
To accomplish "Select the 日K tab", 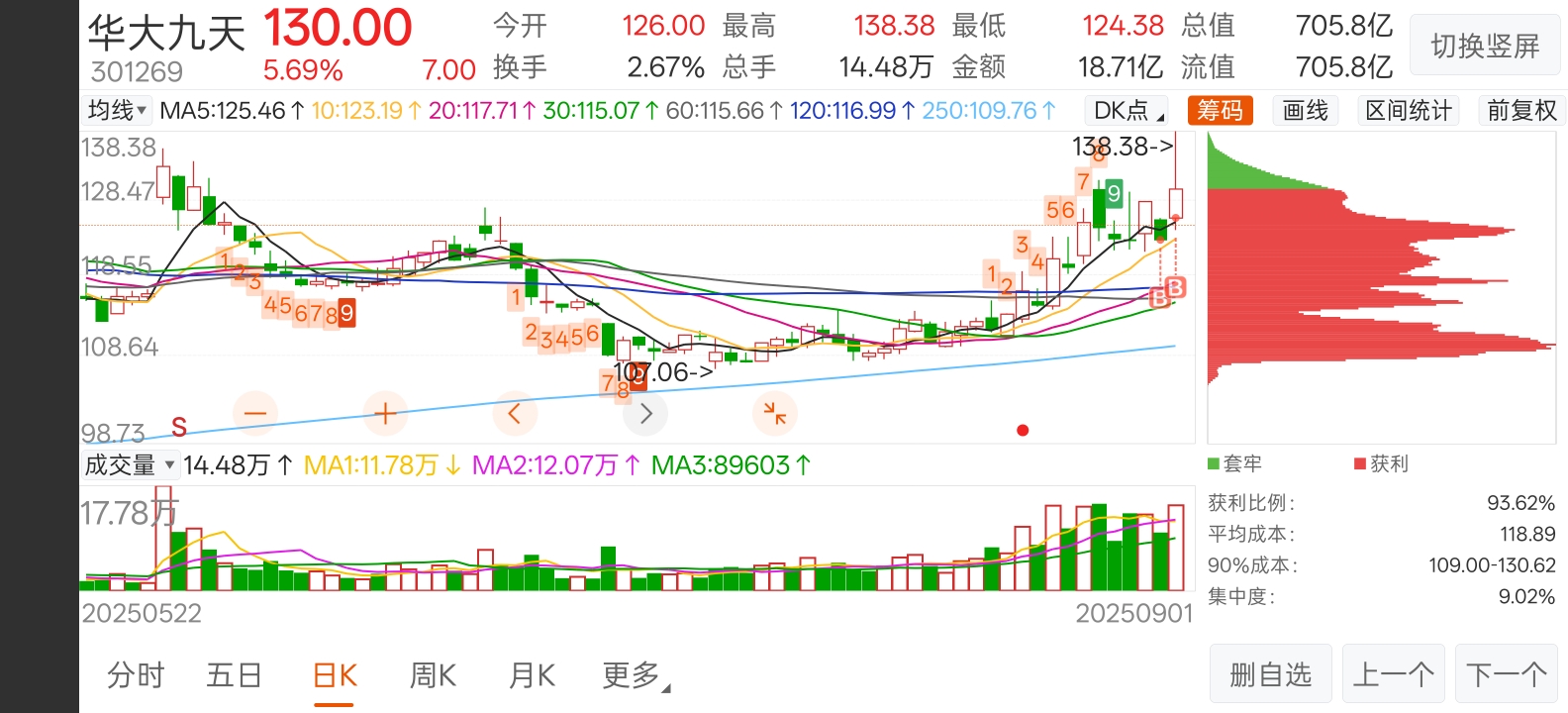I will [335, 675].
